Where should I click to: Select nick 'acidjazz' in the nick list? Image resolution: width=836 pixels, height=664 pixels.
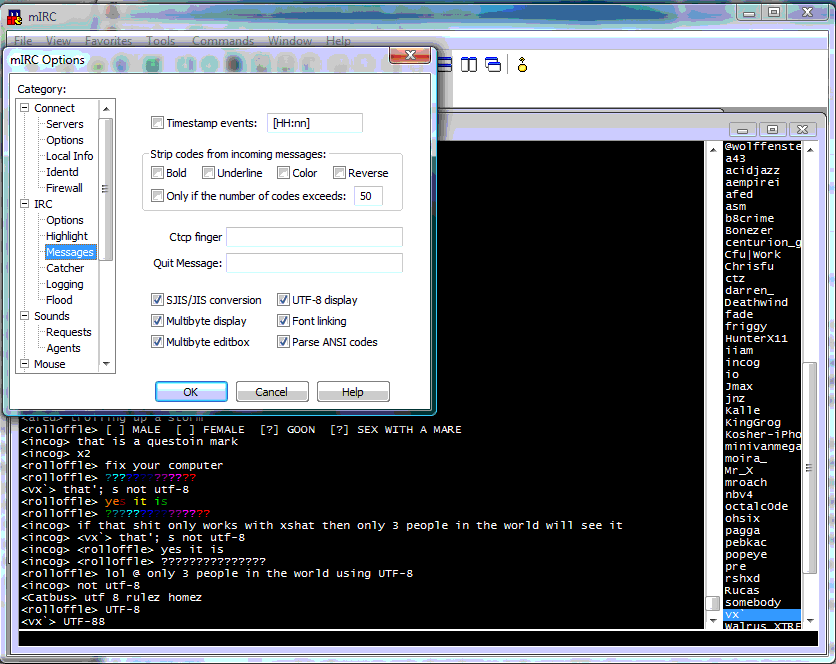(752, 170)
